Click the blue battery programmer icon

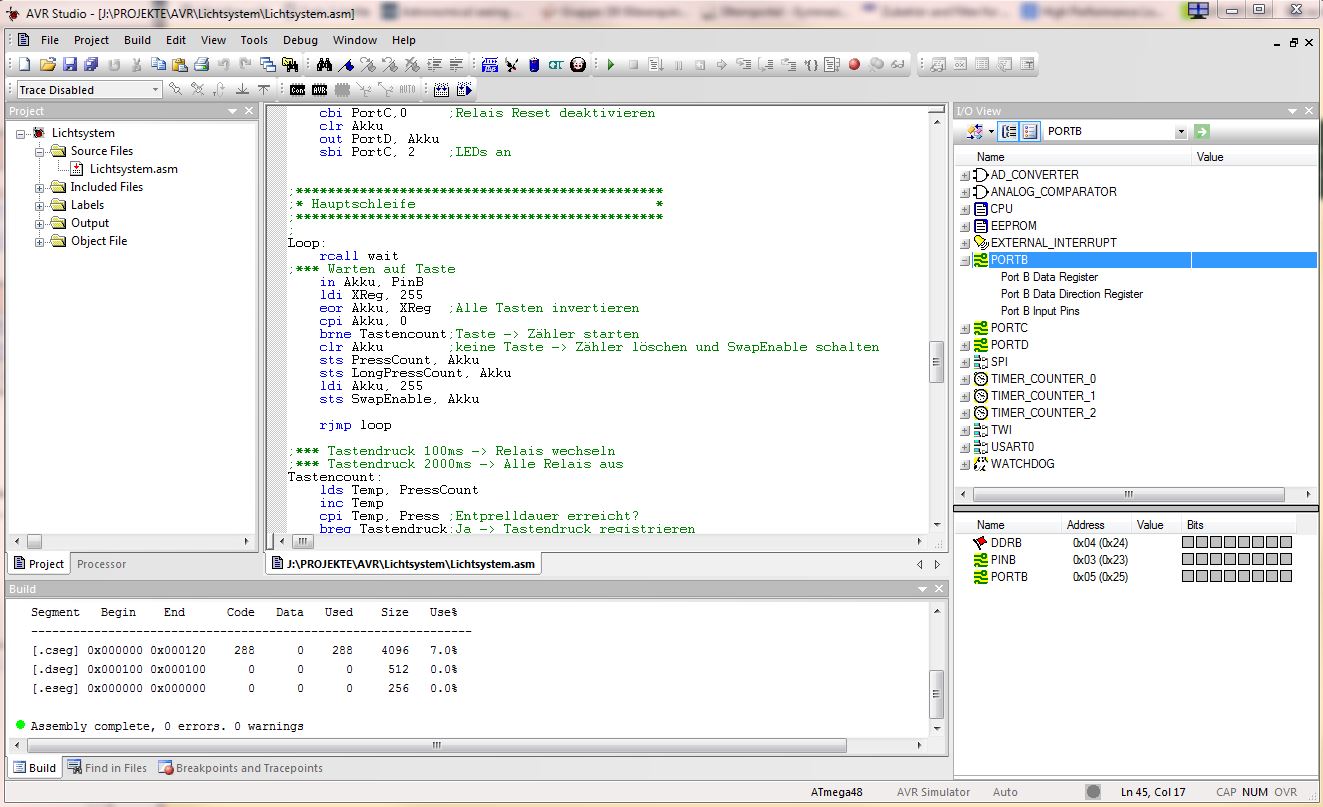(x=534, y=64)
